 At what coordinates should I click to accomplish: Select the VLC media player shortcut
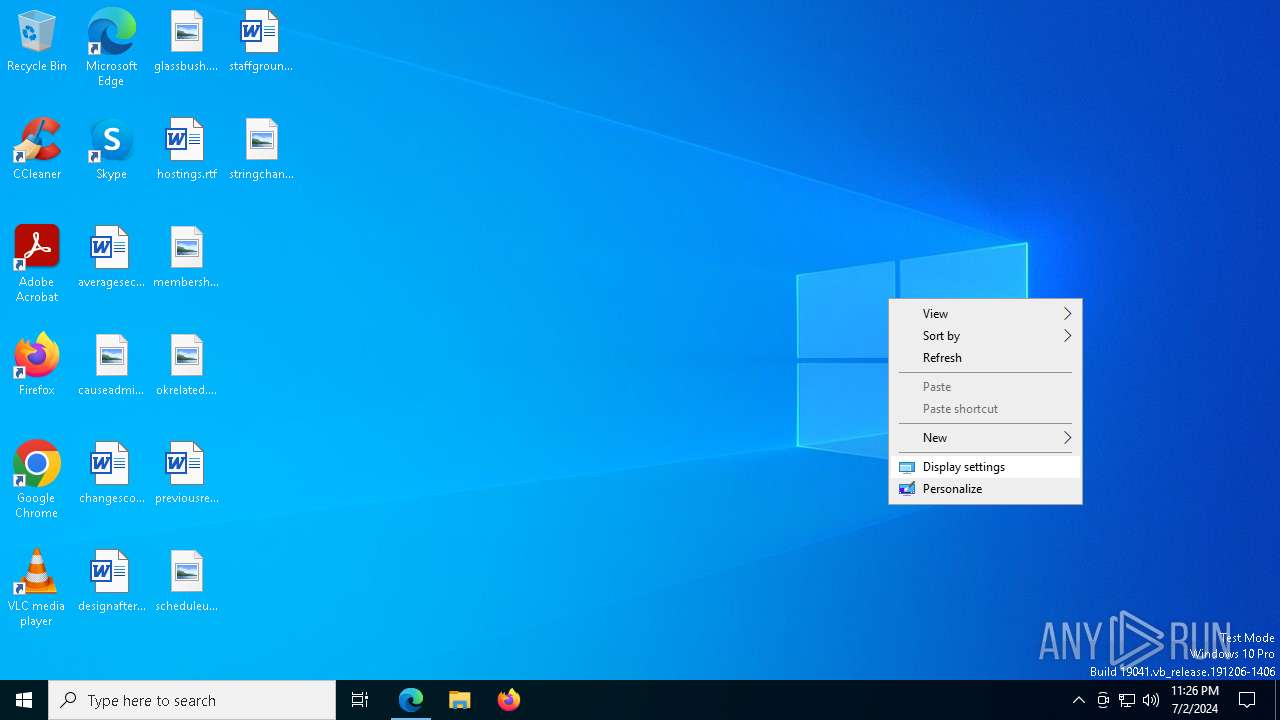coord(37,588)
